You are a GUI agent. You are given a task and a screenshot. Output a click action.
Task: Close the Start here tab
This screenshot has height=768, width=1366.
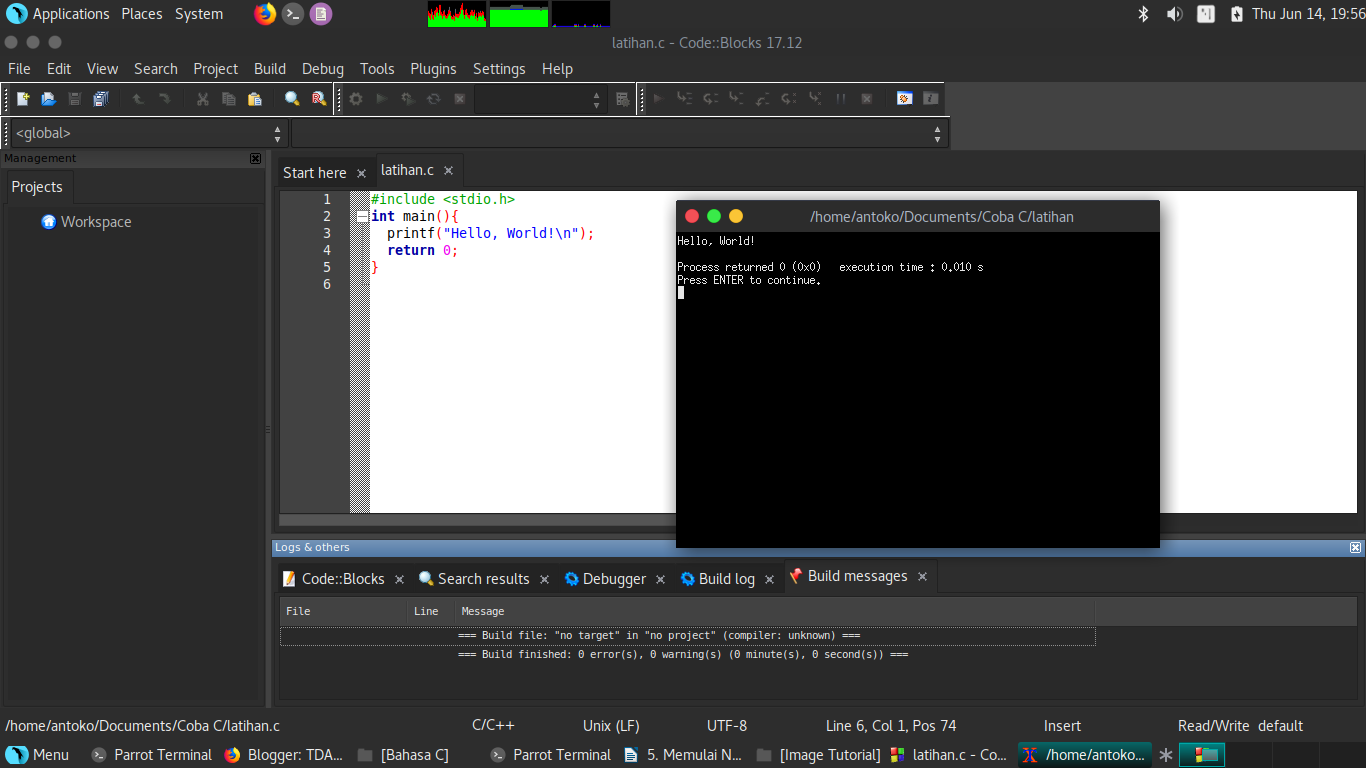point(360,172)
